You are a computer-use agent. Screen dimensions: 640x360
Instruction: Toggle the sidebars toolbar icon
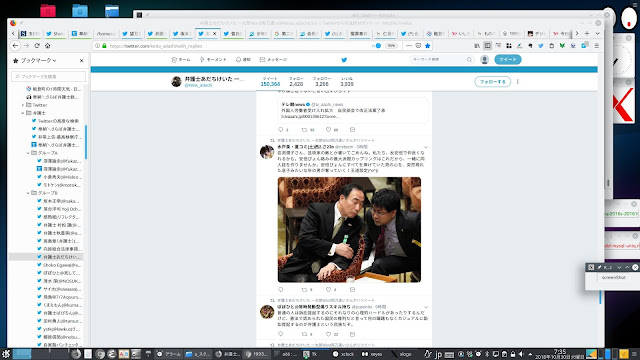tap(487, 46)
